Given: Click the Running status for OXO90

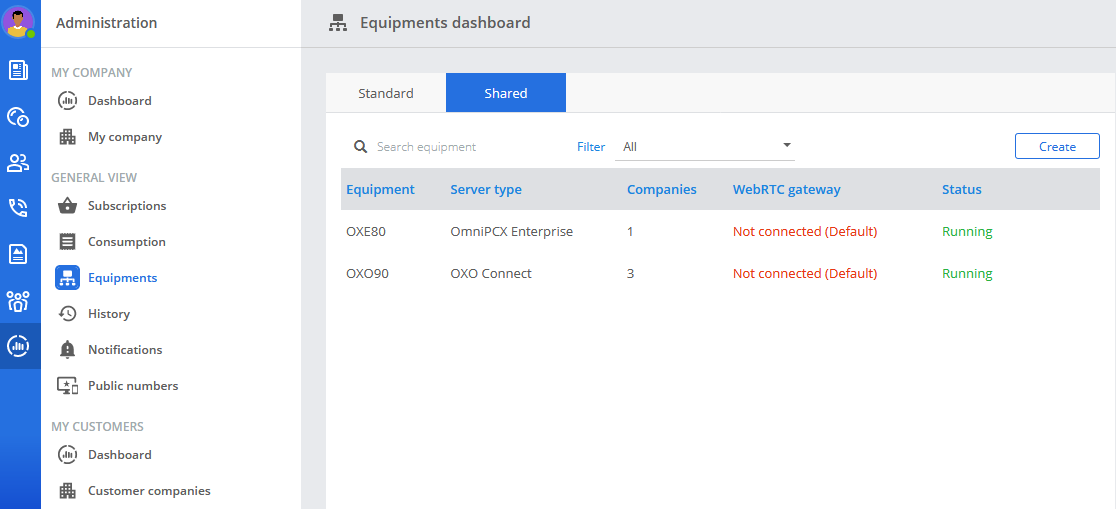Looking at the screenshot, I should tap(967, 273).
